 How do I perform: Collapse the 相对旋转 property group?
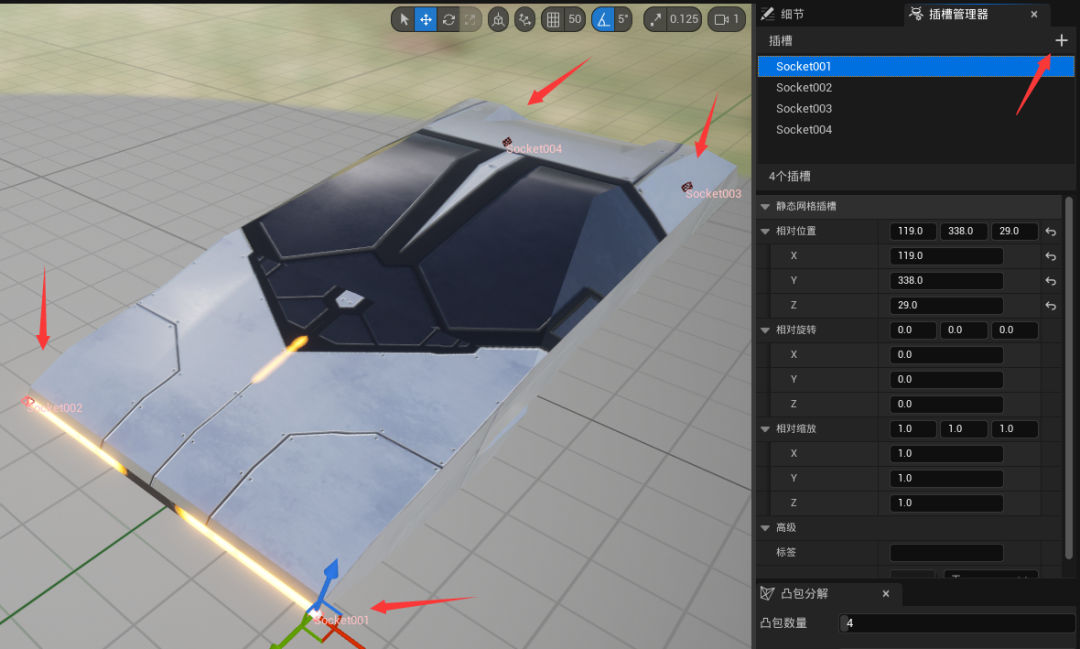(x=765, y=330)
